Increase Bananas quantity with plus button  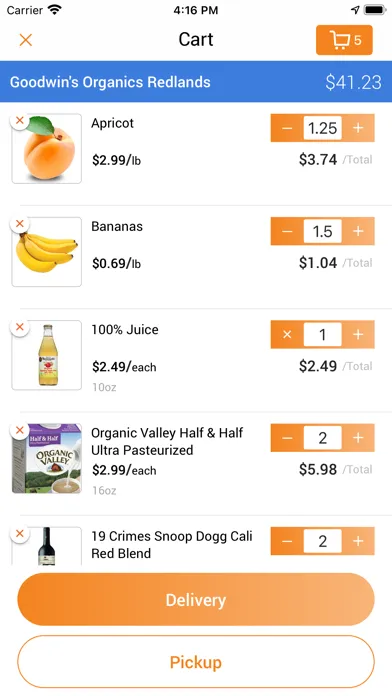click(x=358, y=231)
